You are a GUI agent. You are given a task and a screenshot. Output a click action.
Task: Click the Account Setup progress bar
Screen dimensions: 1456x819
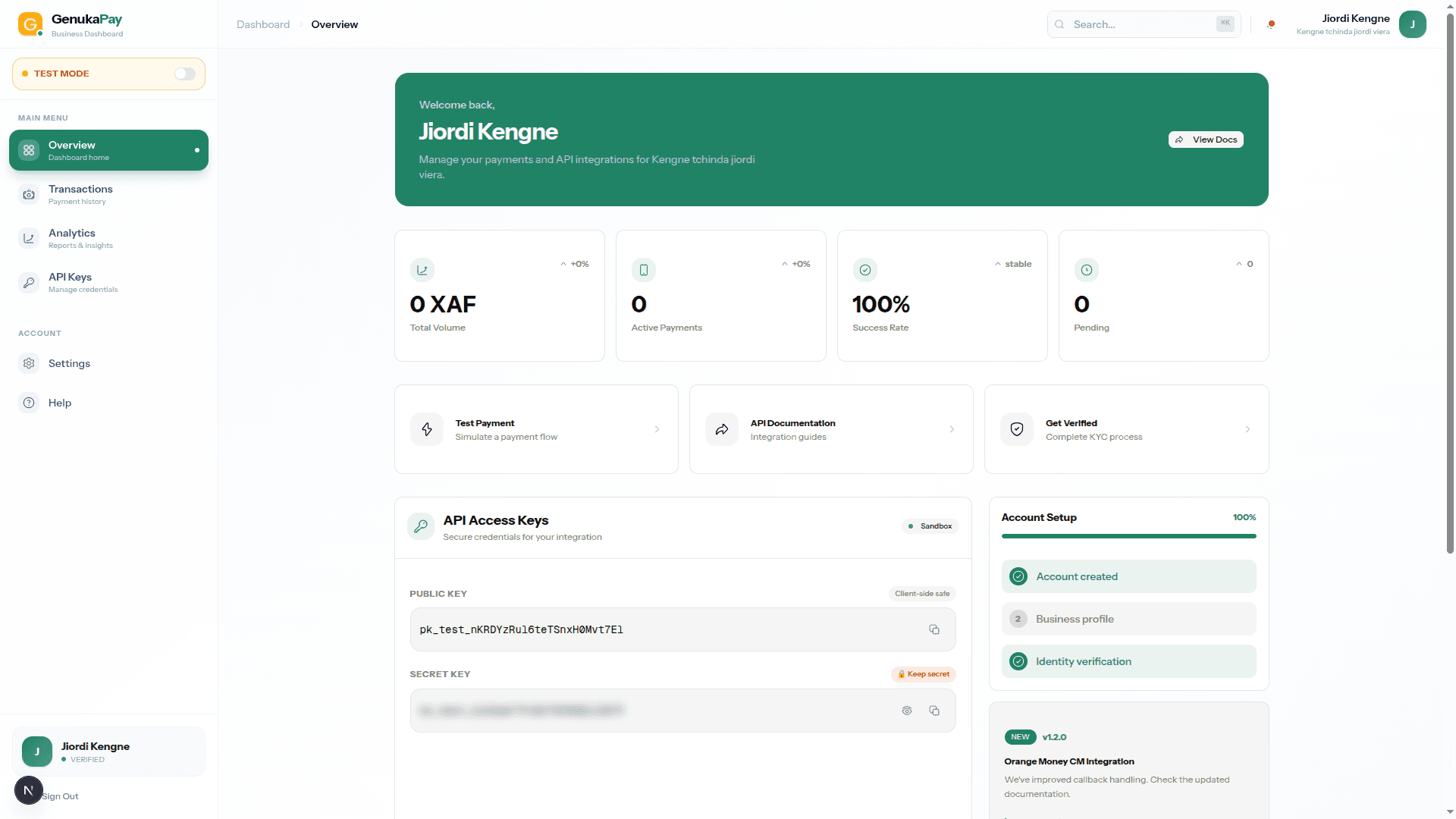1128,536
